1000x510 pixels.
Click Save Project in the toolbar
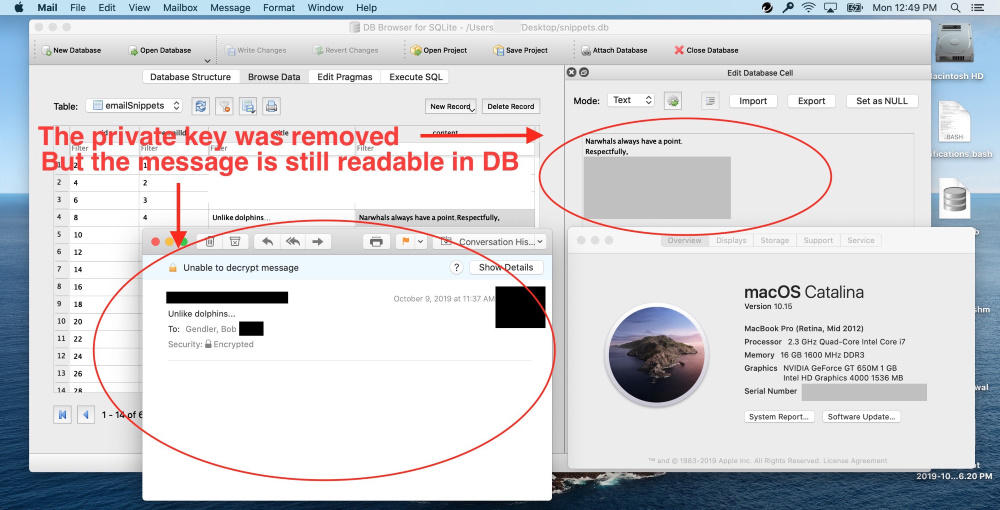[520, 50]
